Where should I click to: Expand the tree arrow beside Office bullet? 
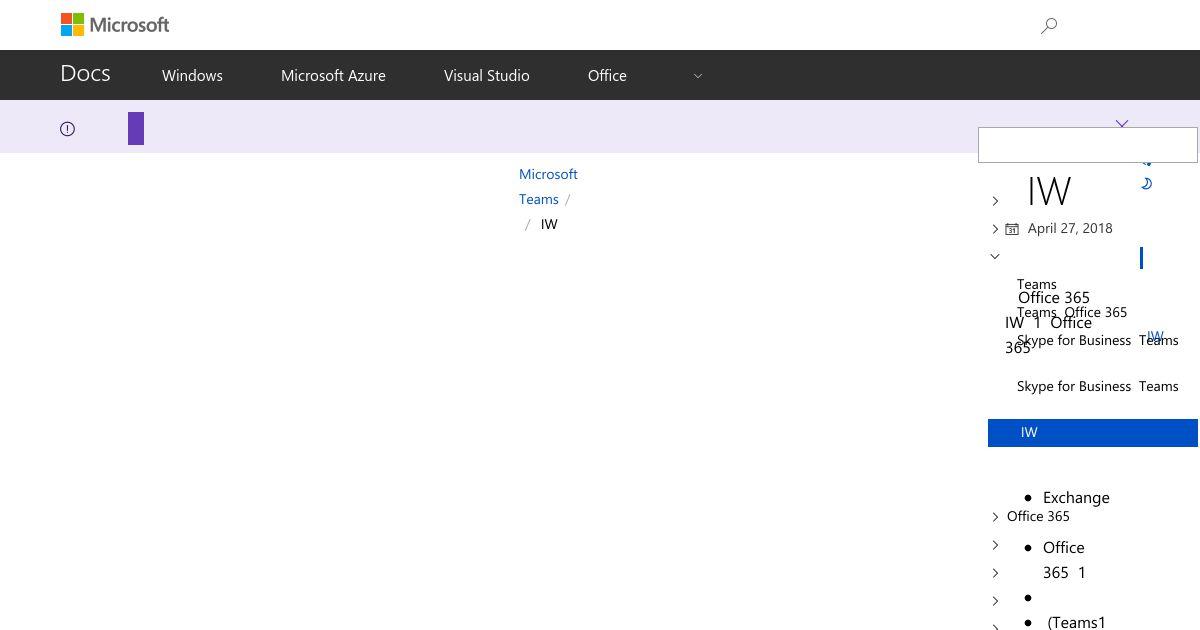[995, 545]
